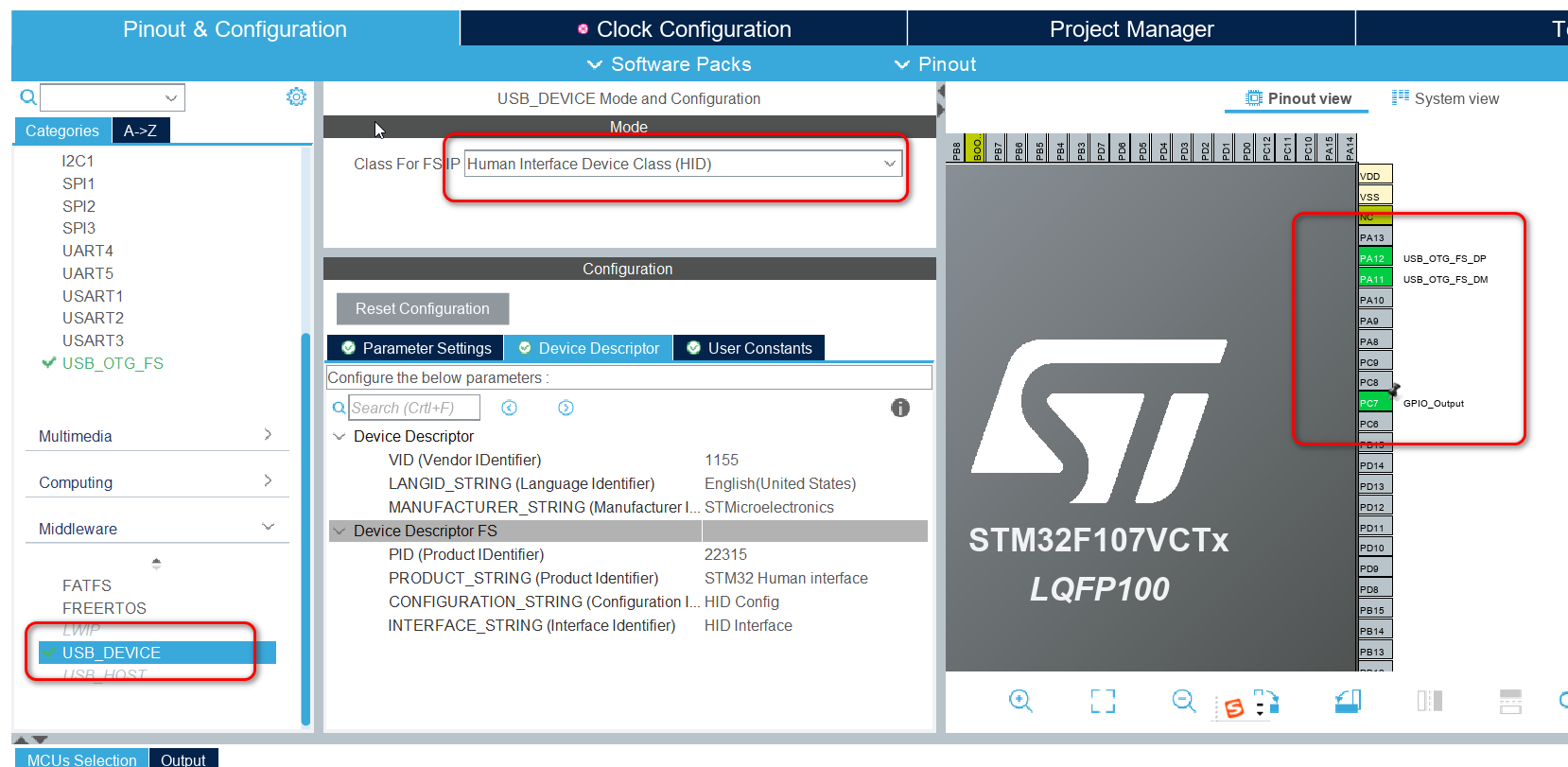Open the Parameter Settings tab
1568x767 pixels.
pyautogui.click(x=415, y=348)
